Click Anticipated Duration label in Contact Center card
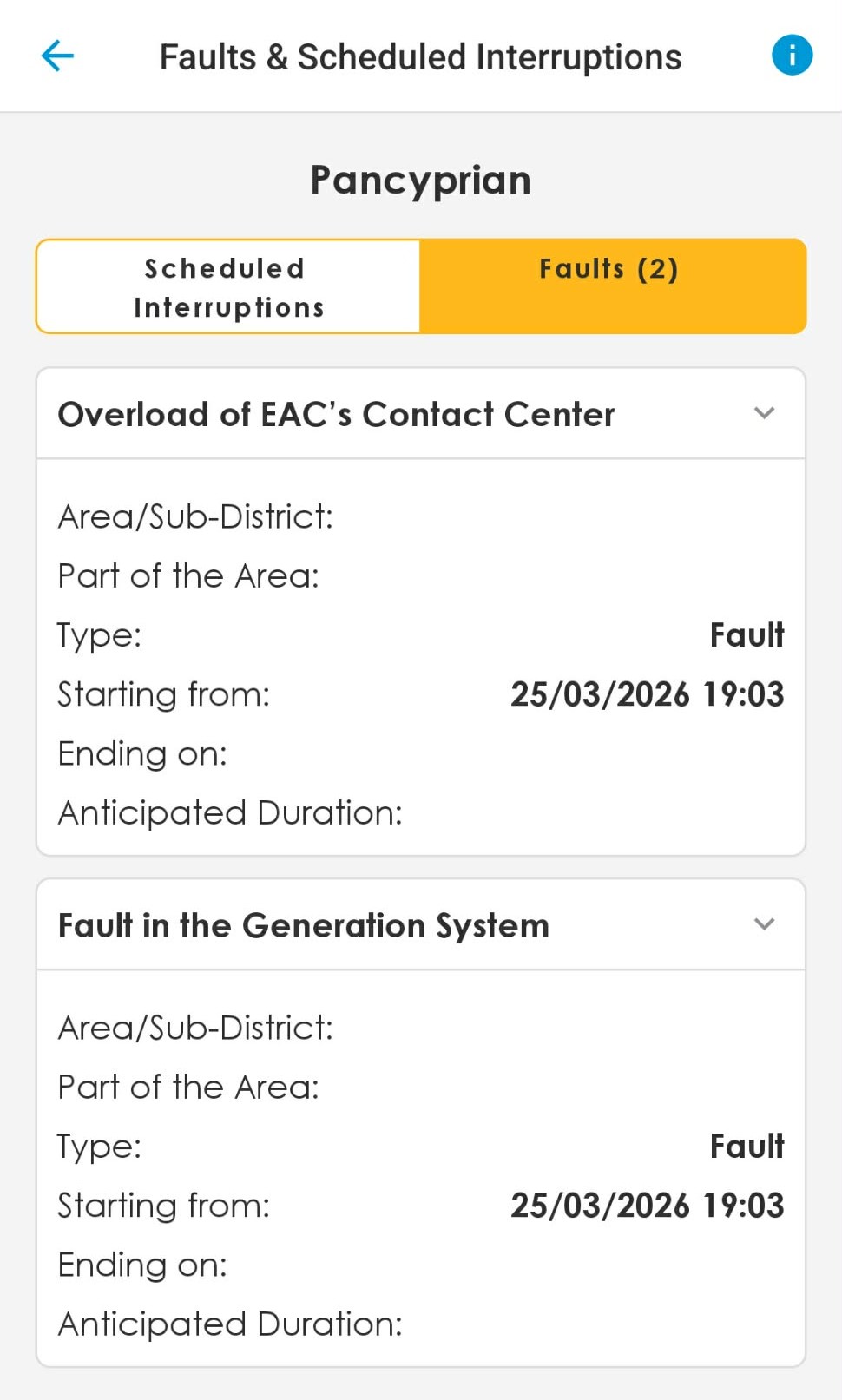 (x=230, y=813)
